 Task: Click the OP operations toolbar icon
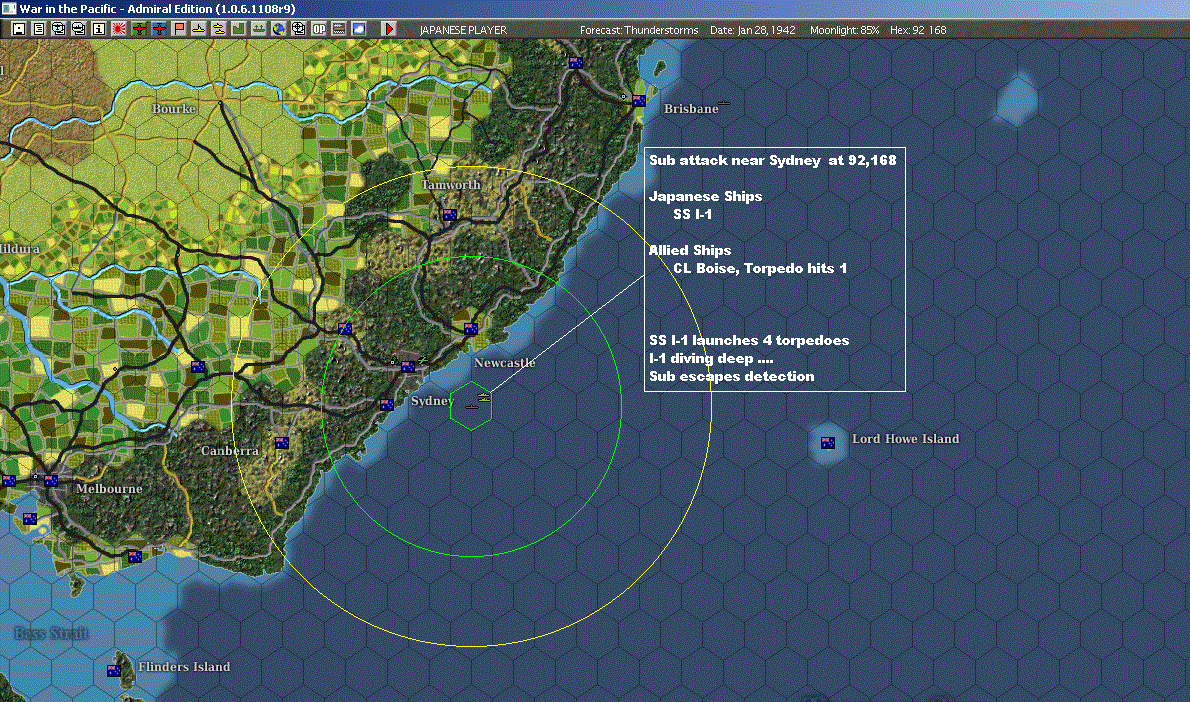click(x=319, y=29)
